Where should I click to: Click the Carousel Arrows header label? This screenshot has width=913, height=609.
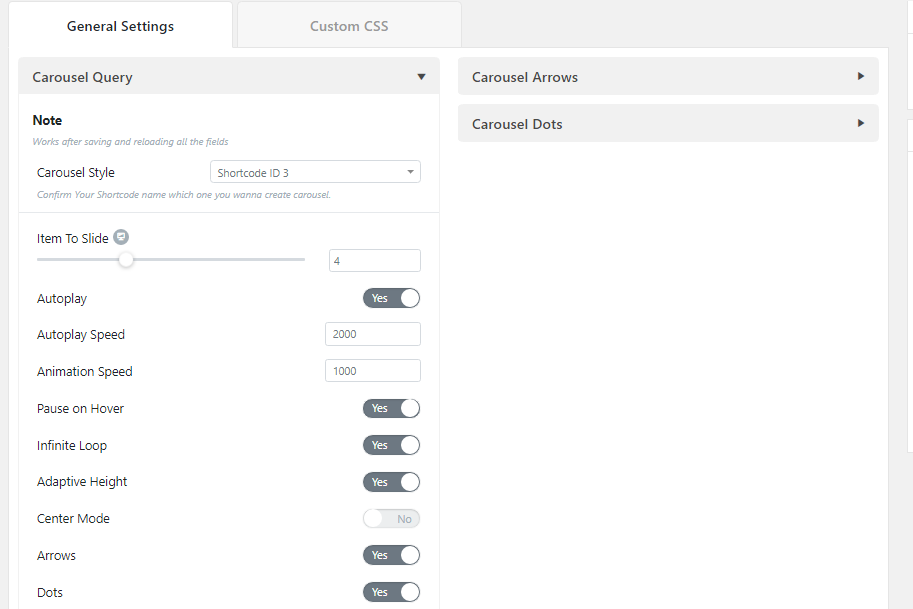pyautogui.click(x=525, y=77)
